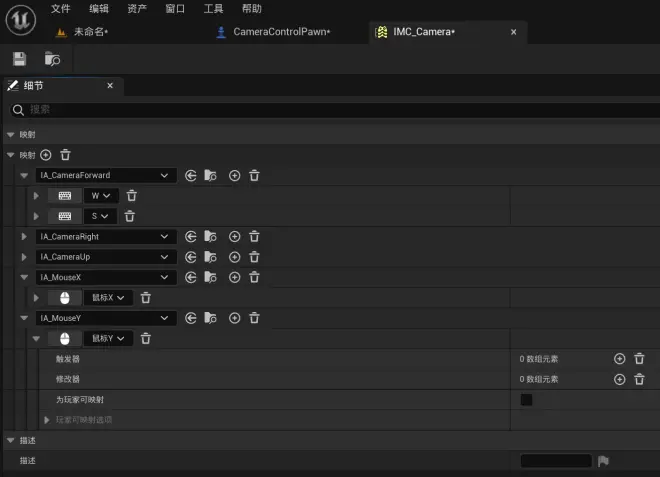
Task: Remove the S key binding
Action: click(x=130, y=216)
